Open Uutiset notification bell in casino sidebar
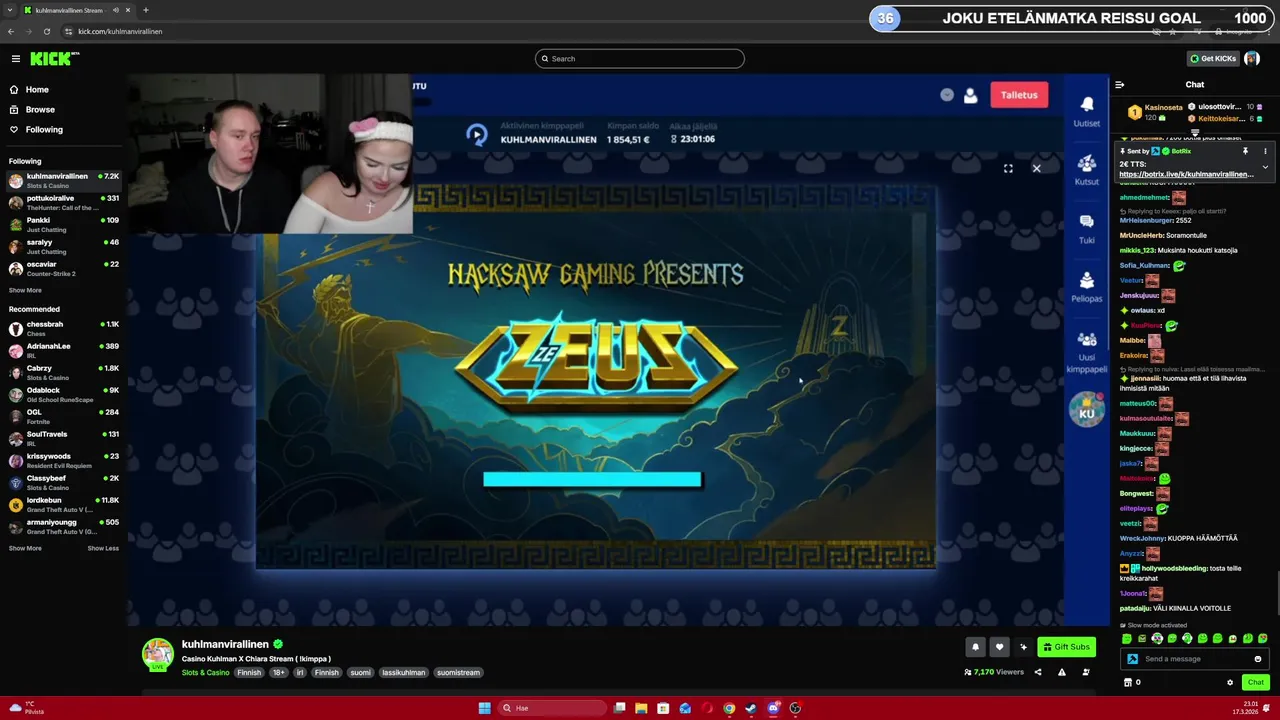Screen dimensions: 1280x720 point(1087,111)
